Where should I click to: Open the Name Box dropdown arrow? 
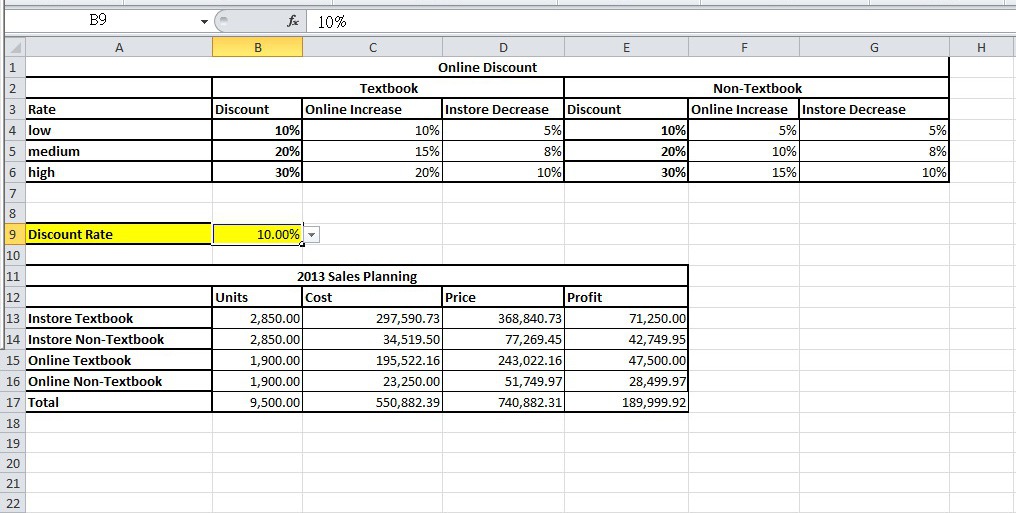click(x=204, y=21)
